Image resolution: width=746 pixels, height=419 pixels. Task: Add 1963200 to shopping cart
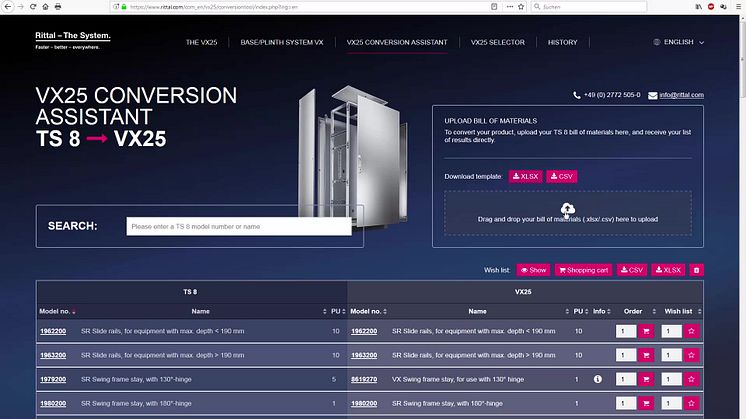[x=646, y=355]
